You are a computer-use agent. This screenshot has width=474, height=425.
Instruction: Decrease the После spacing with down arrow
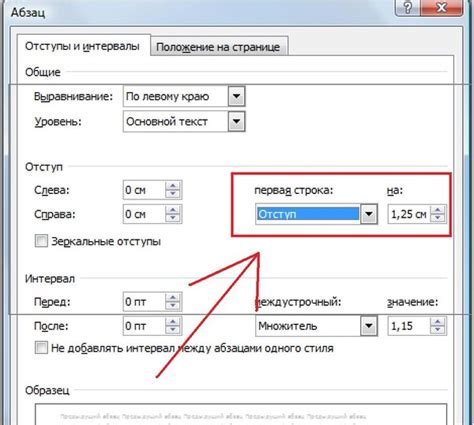click(x=173, y=330)
